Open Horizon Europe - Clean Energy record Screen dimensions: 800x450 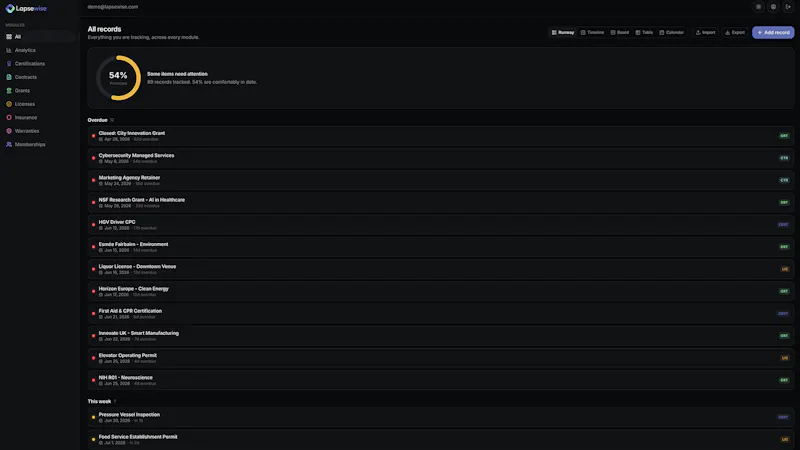tap(440, 291)
